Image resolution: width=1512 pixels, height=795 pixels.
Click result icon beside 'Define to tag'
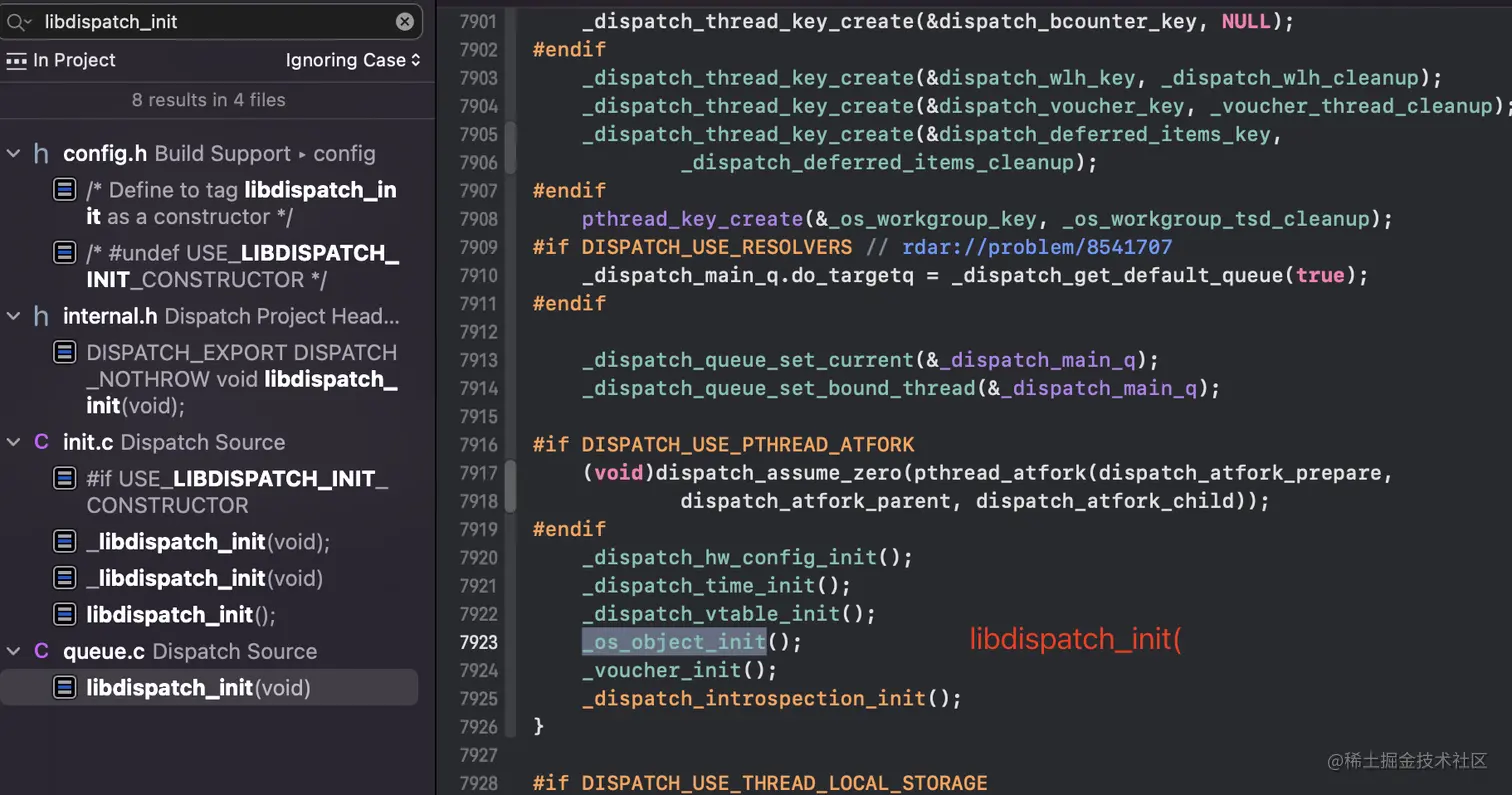65,190
